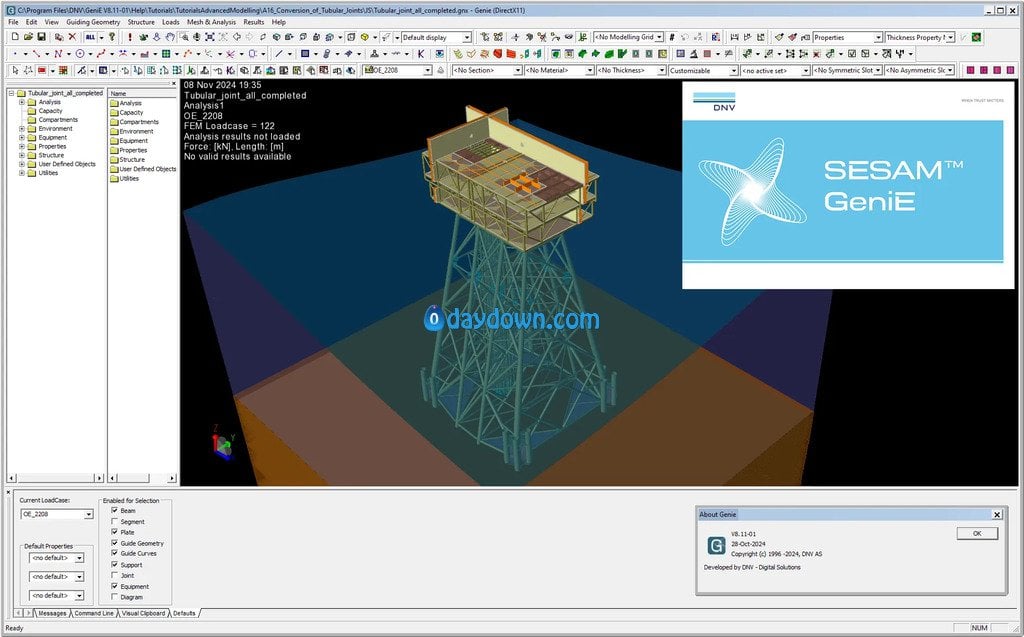Switch to the Visual Clipboard tab
The width and height of the screenshot is (1024, 637).
pyautogui.click(x=143, y=613)
